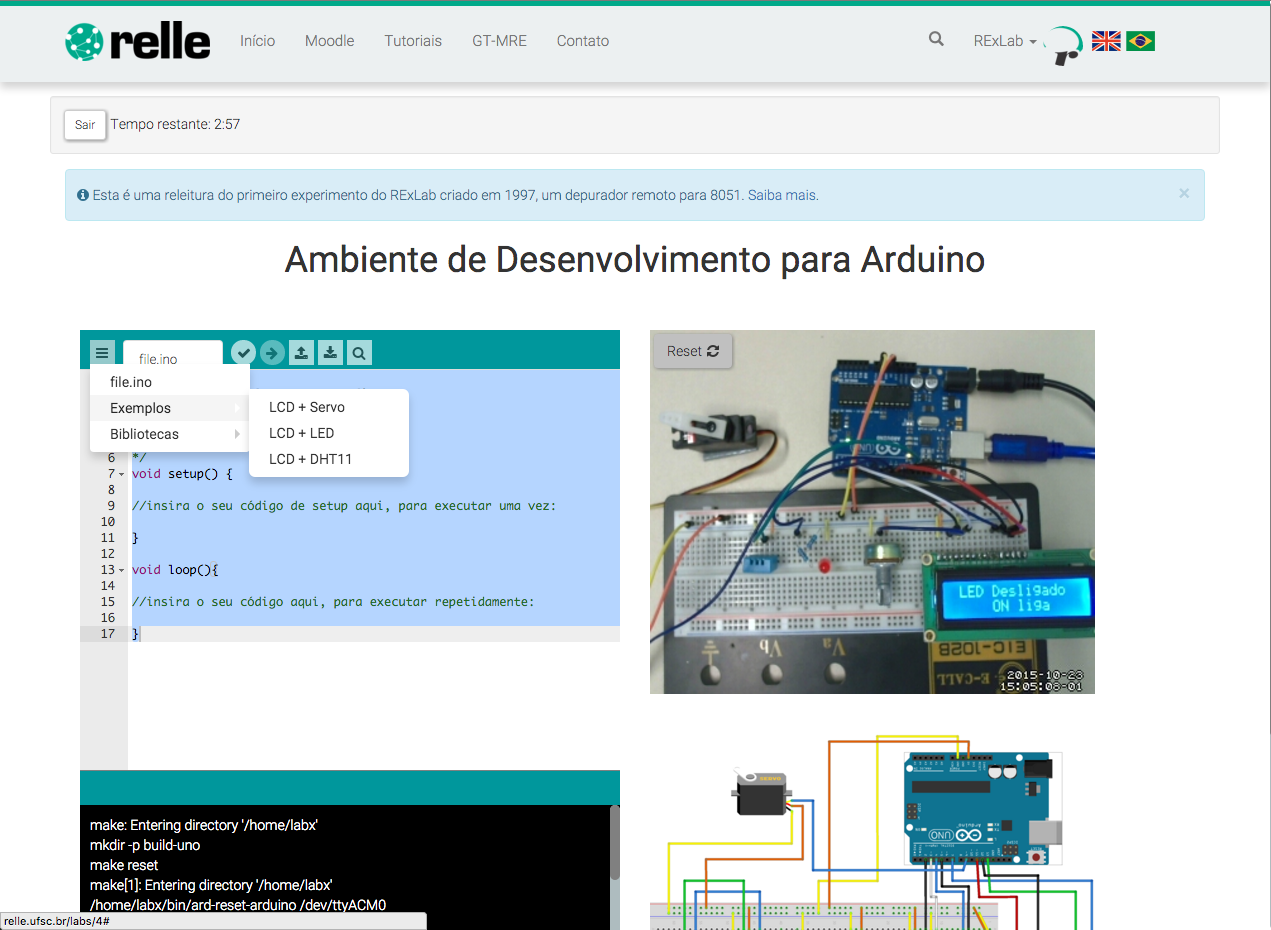Open the Contato page
Viewport: 1271px width, 930px height.
tap(583, 41)
